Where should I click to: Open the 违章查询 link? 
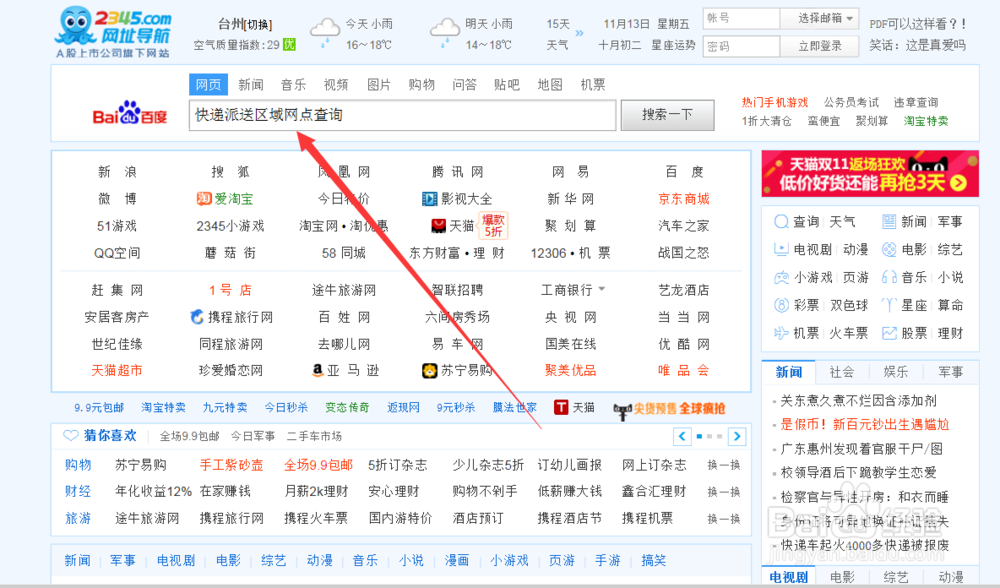pyautogui.click(x=915, y=102)
